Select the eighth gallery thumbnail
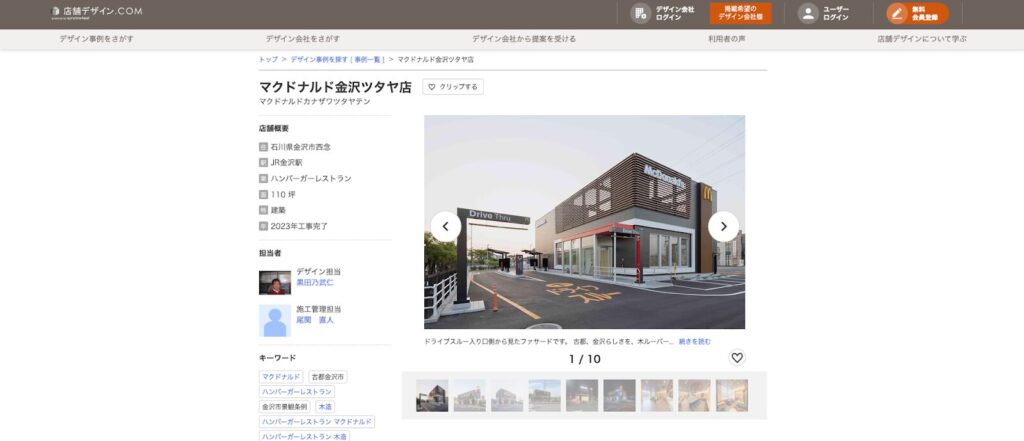Image resolution: width=1024 pixels, height=441 pixels. click(694, 395)
